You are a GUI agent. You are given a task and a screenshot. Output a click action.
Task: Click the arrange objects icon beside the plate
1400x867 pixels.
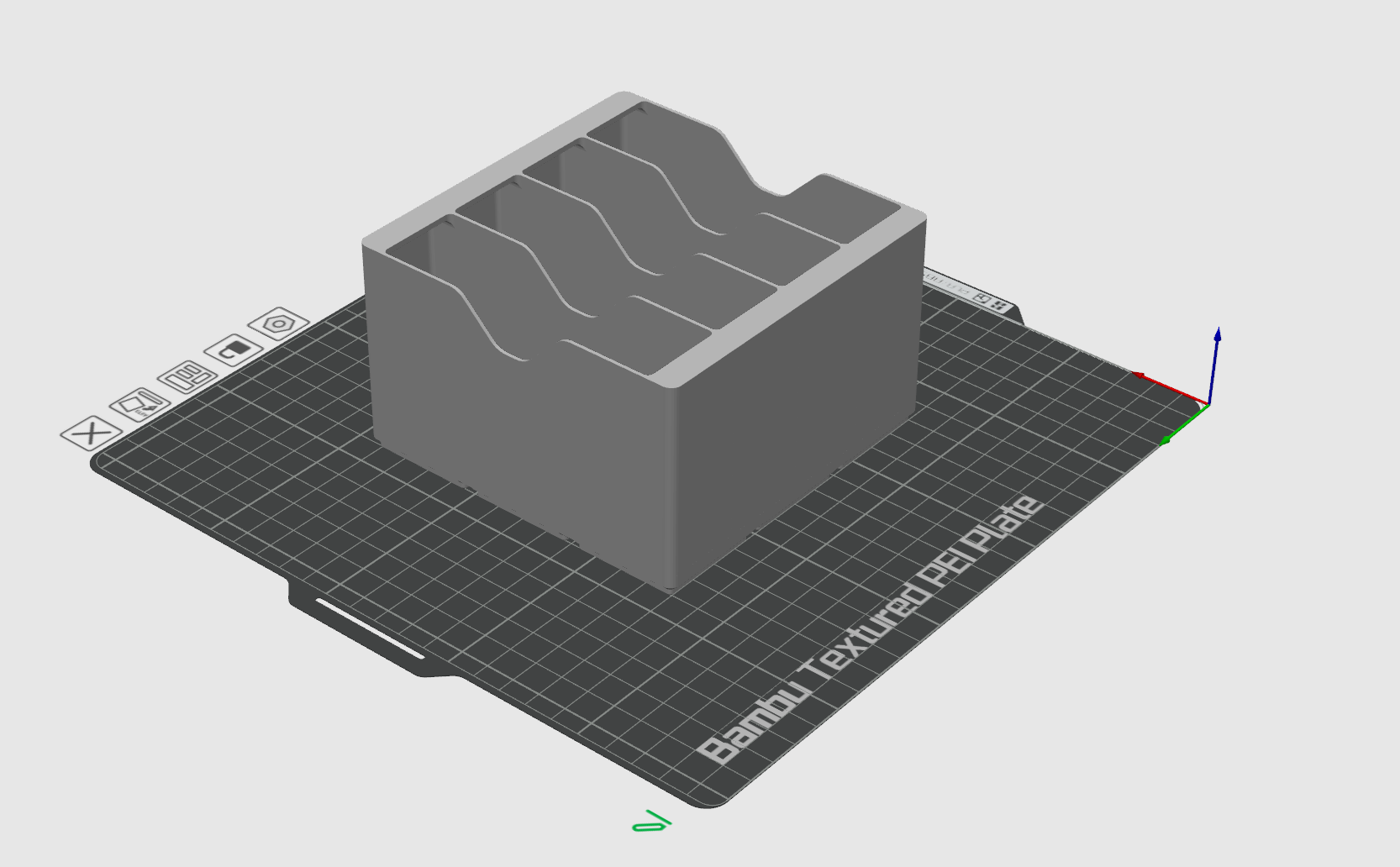tap(187, 377)
